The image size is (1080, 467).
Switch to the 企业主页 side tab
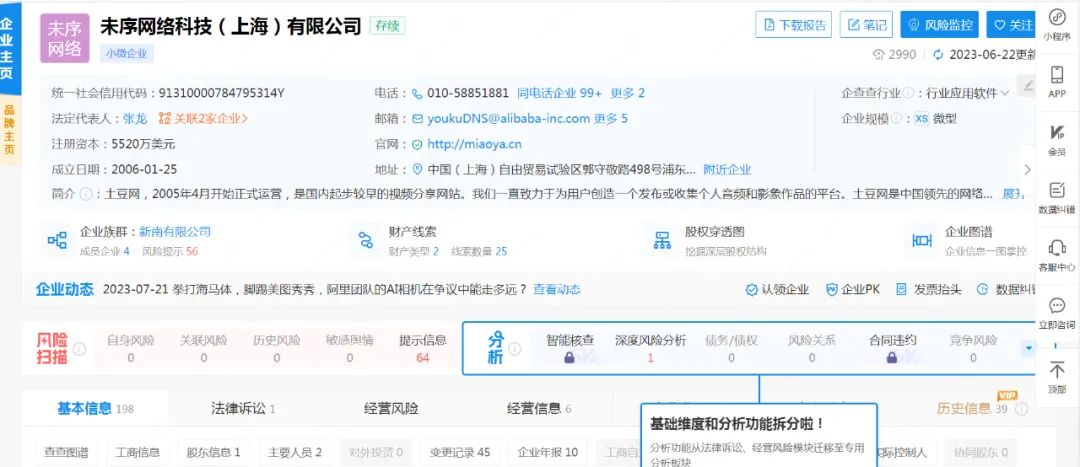[7, 48]
